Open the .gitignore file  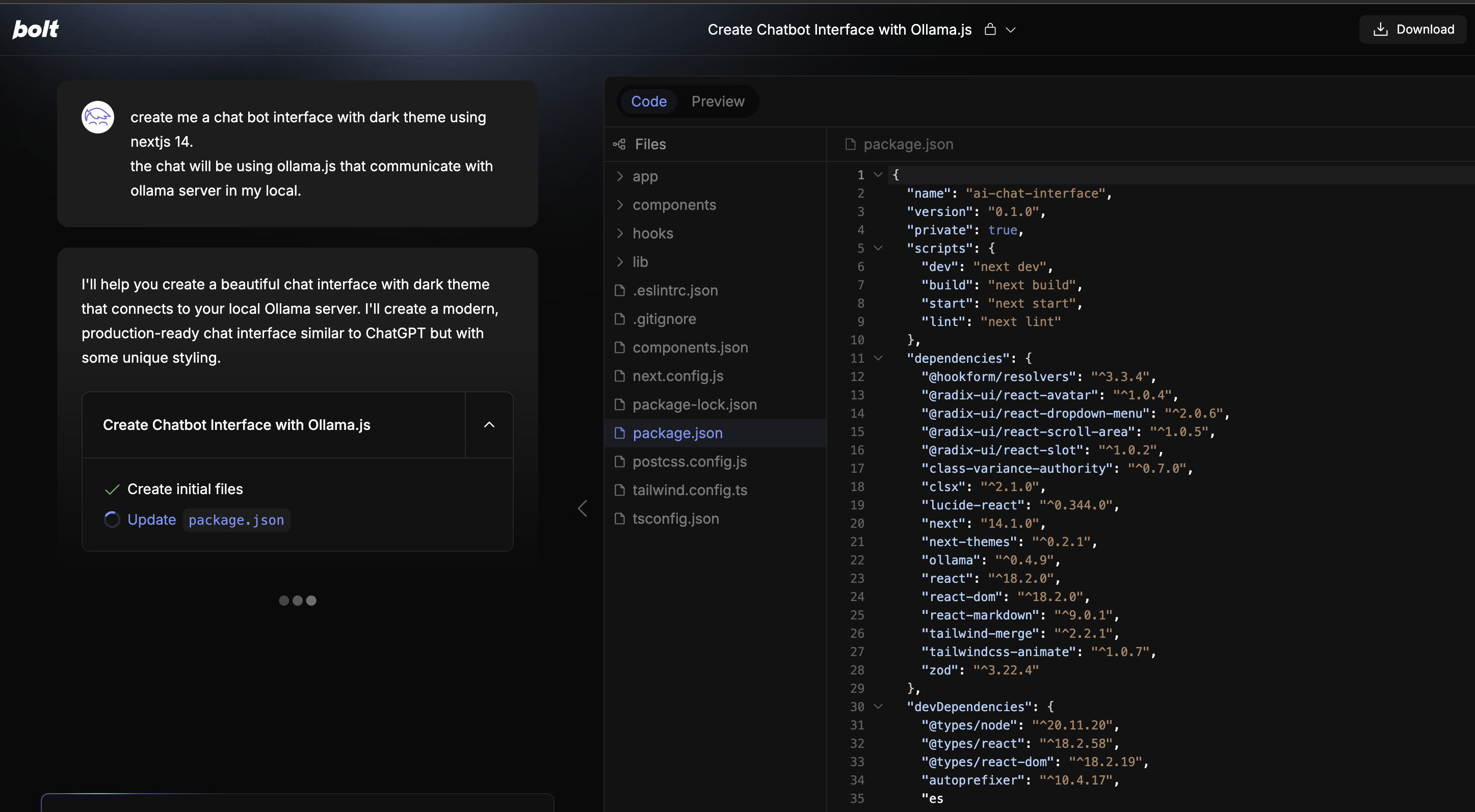[716, 319]
